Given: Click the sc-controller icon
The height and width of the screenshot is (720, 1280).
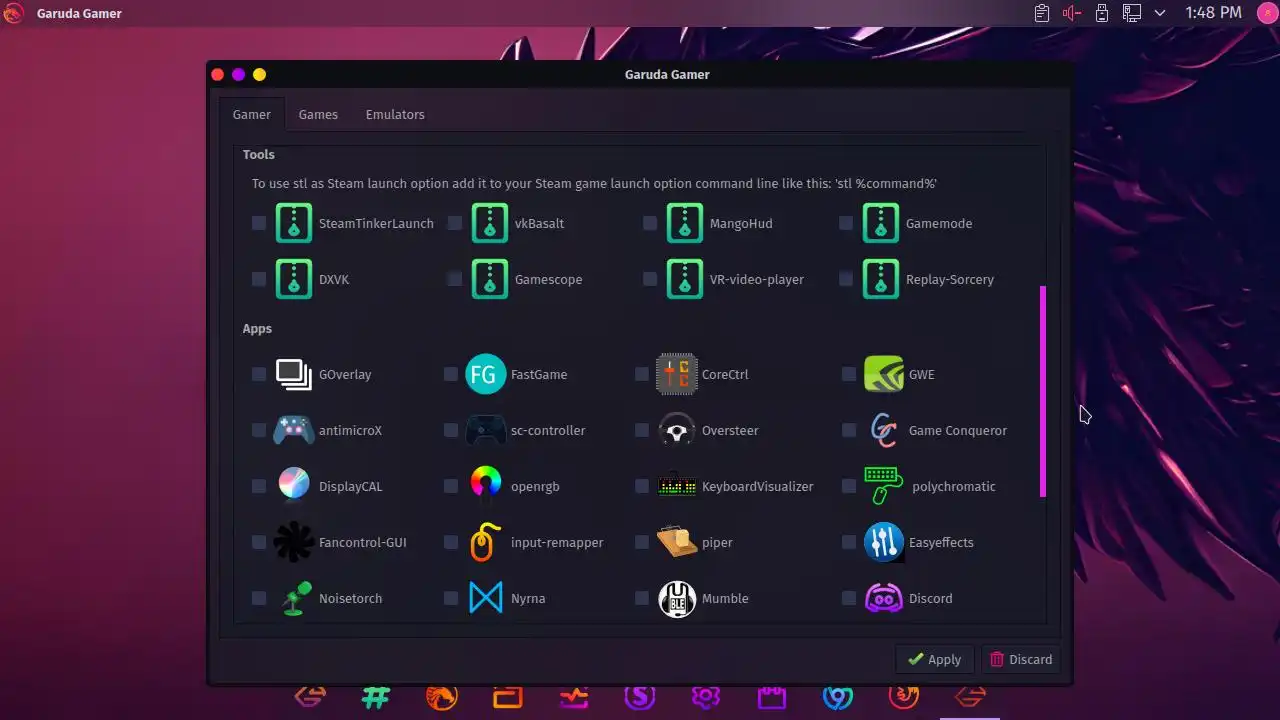Looking at the screenshot, I should tap(485, 430).
